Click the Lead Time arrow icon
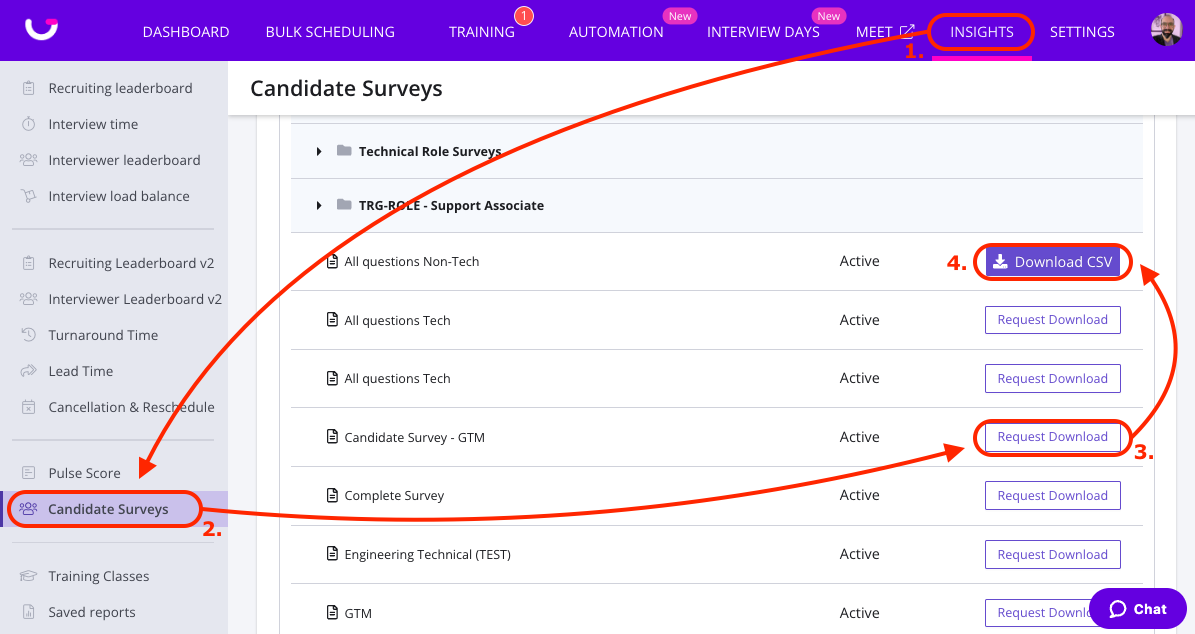The width and height of the screenshot is (1195, 634). pyautogui.click(x=28, y=371)
